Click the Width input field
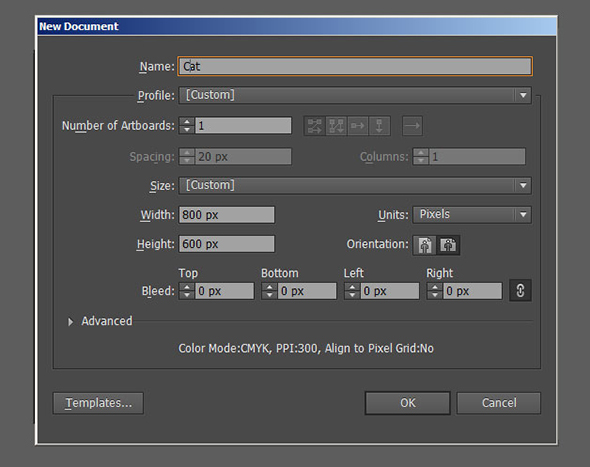Image resolution: width=590 pixels, height=467 pixels. click(227, 215)
